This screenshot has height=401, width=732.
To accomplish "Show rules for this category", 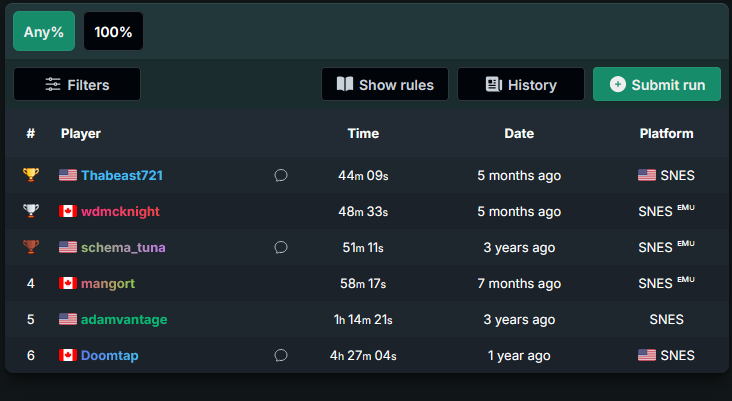I will click(x=385, y=84).
